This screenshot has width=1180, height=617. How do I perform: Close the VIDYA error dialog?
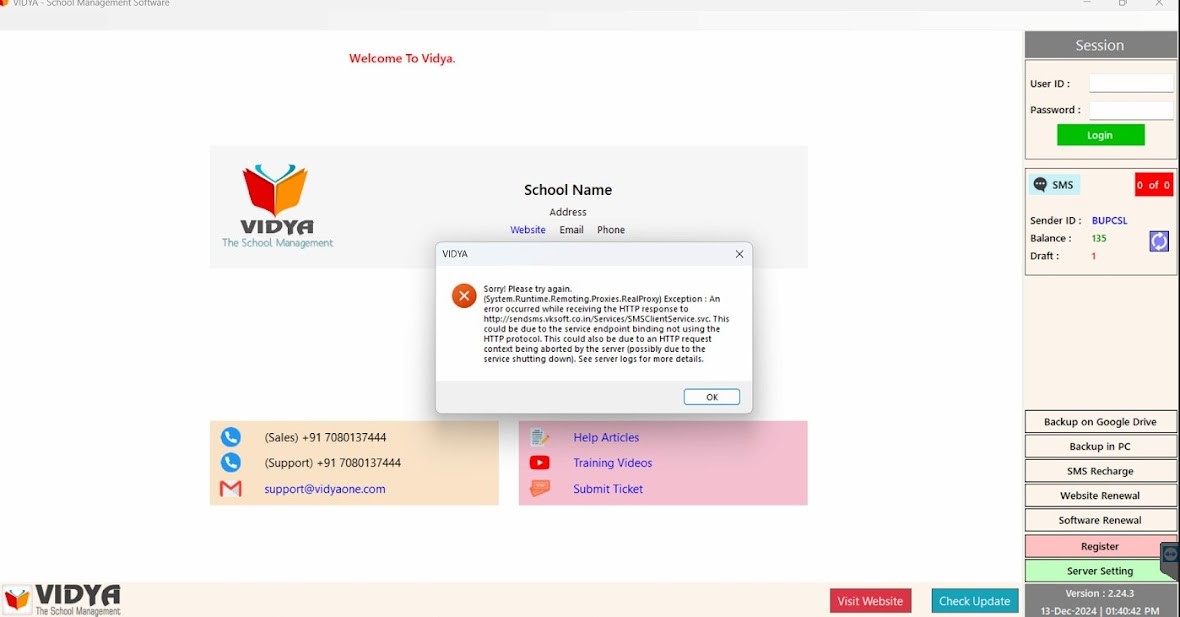(739, 254)
